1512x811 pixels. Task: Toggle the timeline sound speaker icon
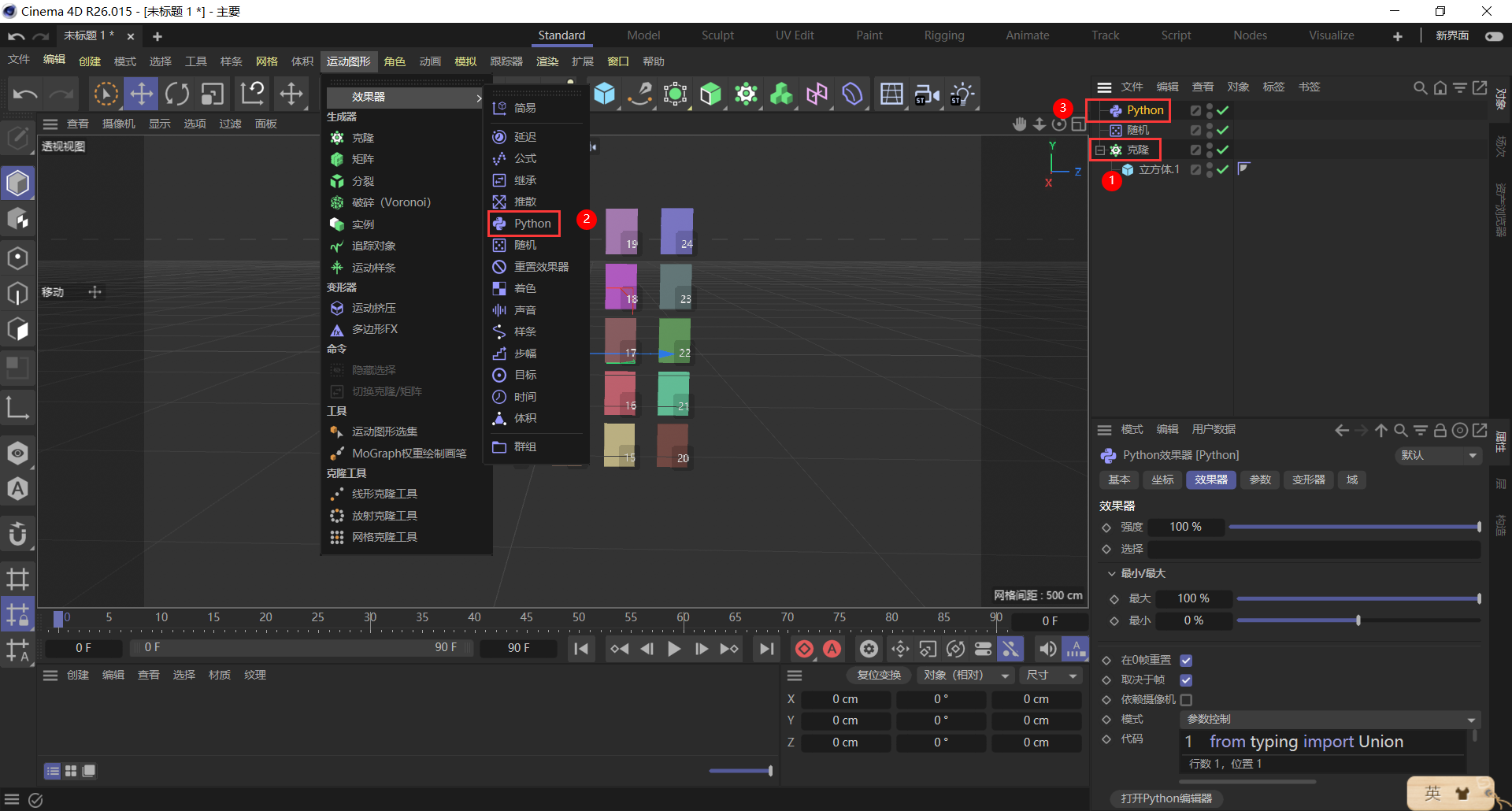1047,649
